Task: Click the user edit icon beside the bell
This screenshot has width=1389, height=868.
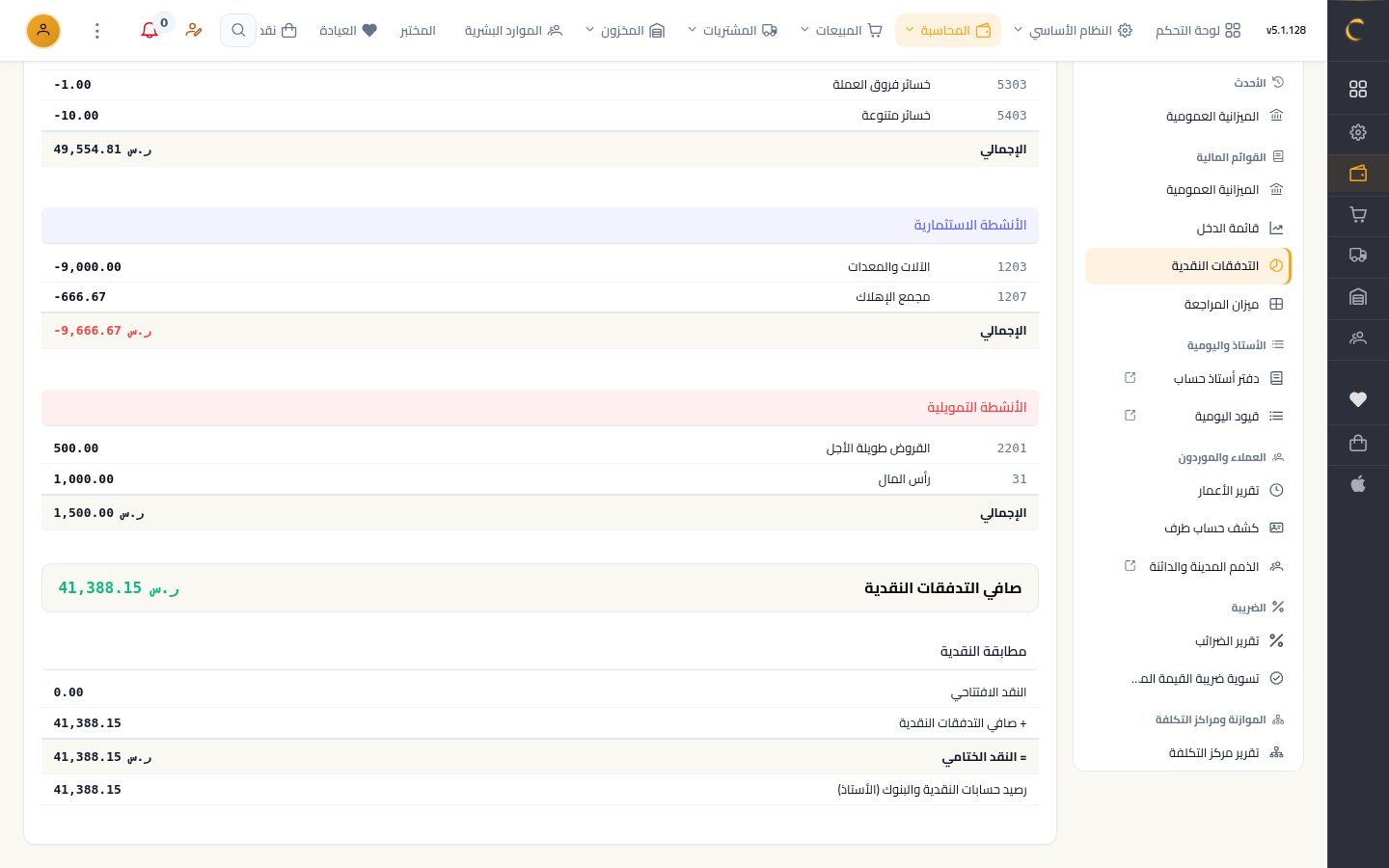Action: pyautogui.click(x=194, y=31)
